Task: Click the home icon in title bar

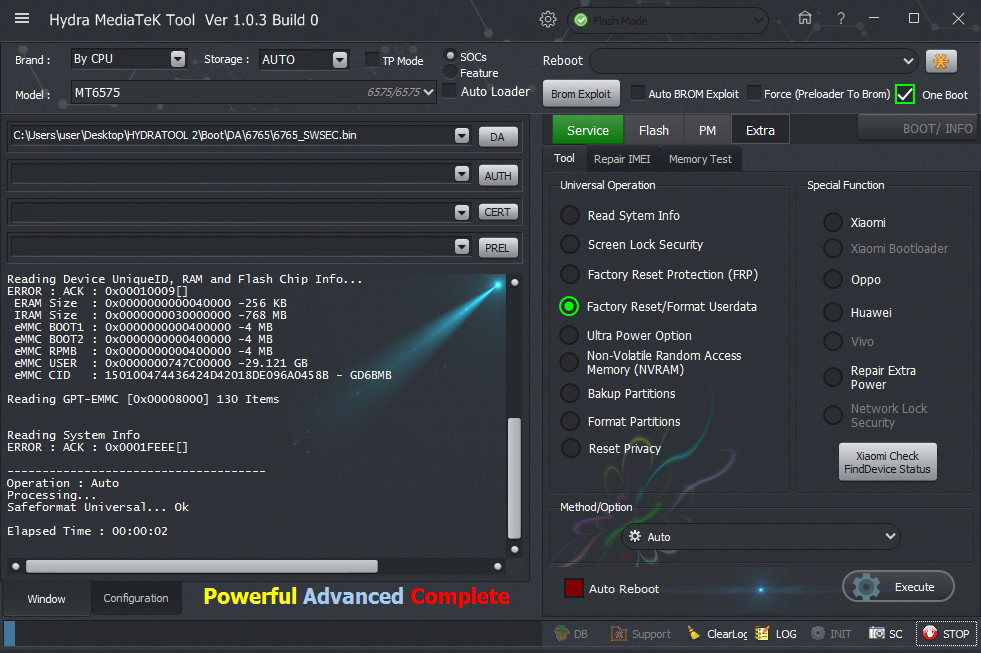Action: click(x=805, y=18)
